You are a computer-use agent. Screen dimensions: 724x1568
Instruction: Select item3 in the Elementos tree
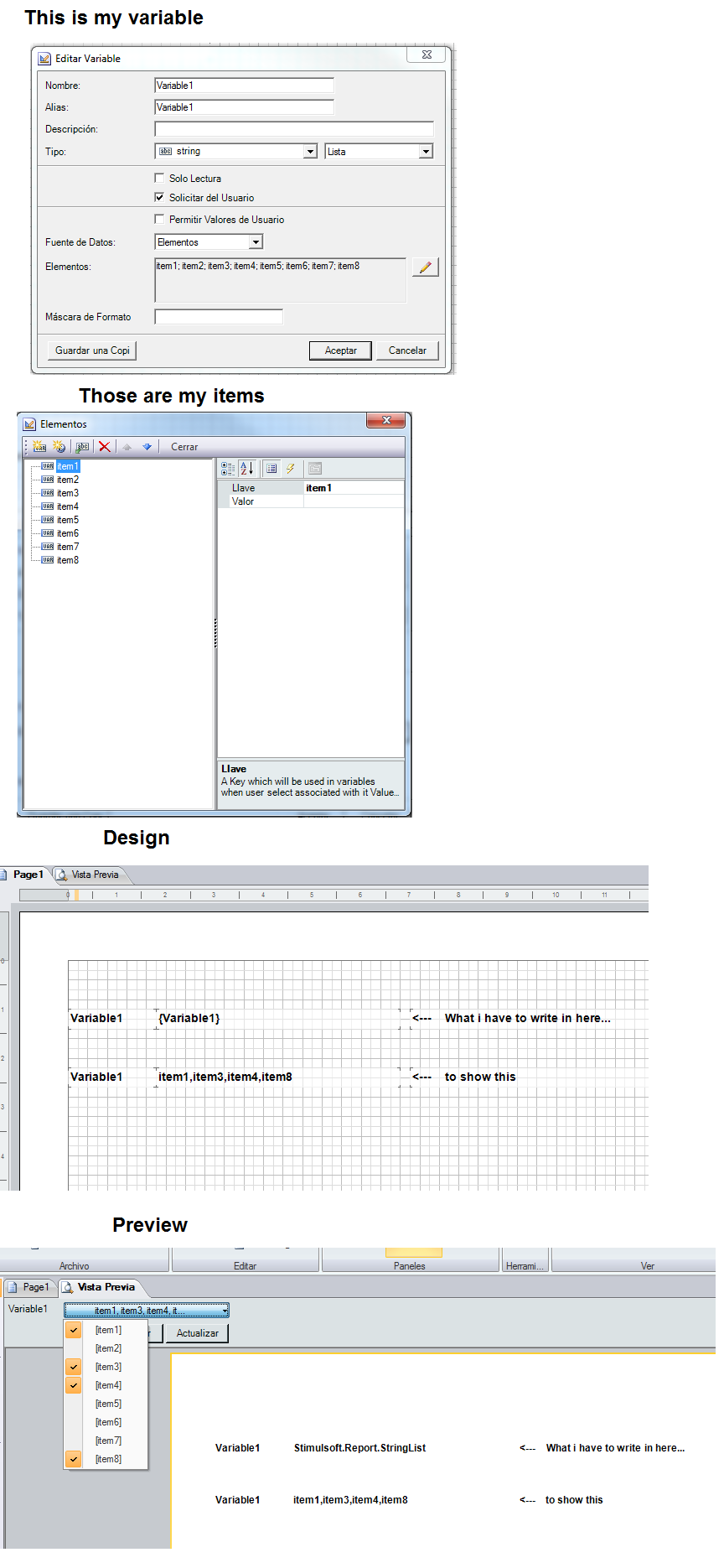click(x=68, y=493)
